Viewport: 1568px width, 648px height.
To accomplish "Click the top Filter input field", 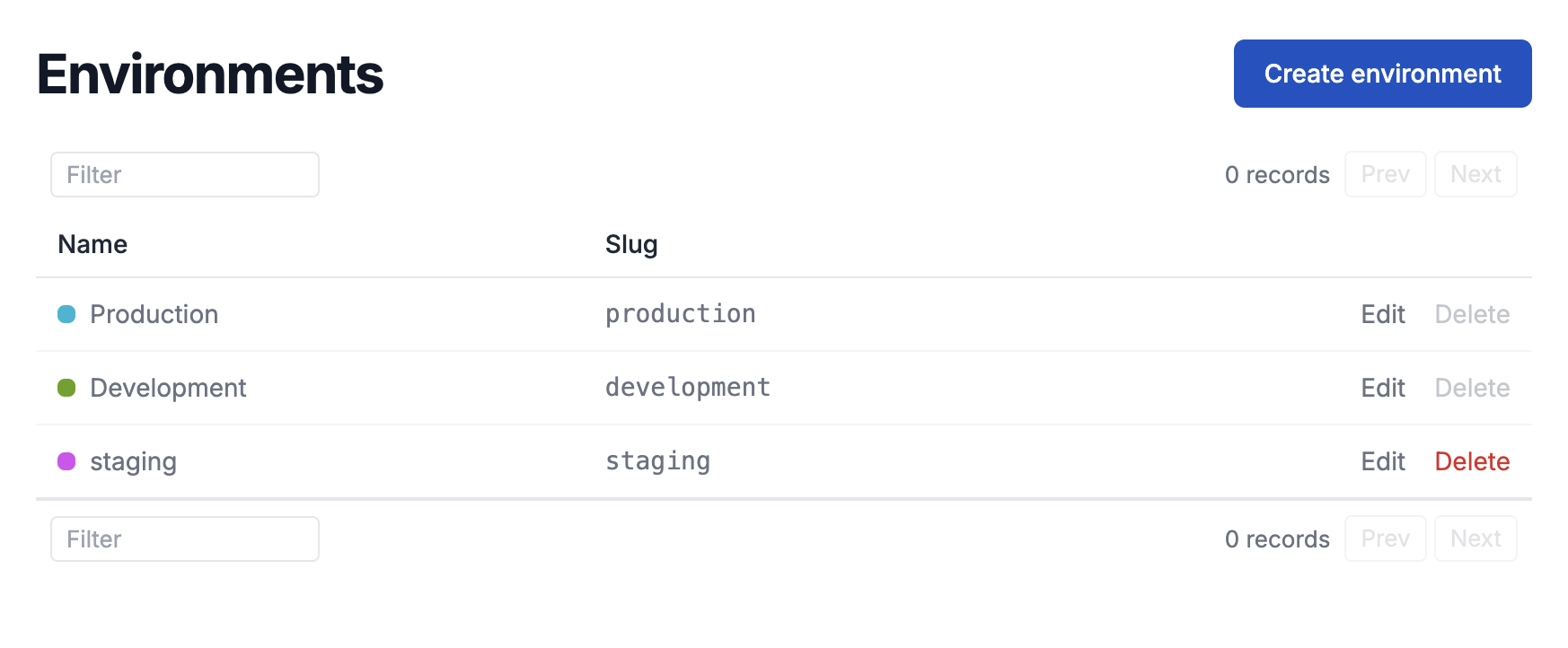I will [184, 174].
